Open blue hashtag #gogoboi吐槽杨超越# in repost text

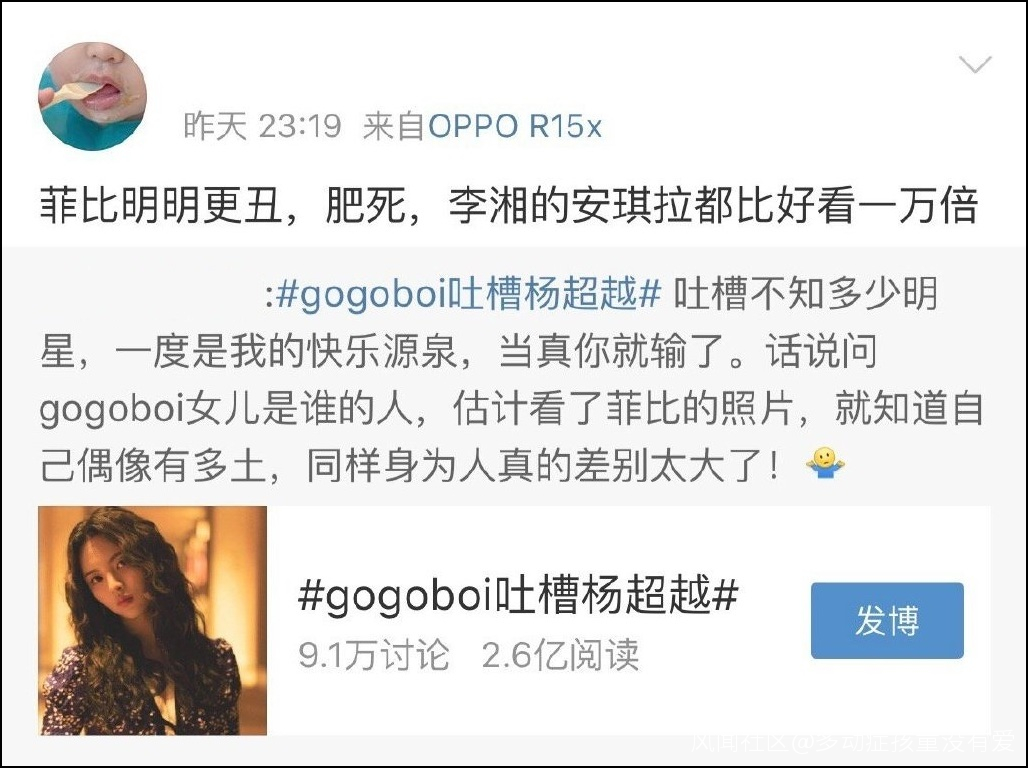[x=469, y=293]
